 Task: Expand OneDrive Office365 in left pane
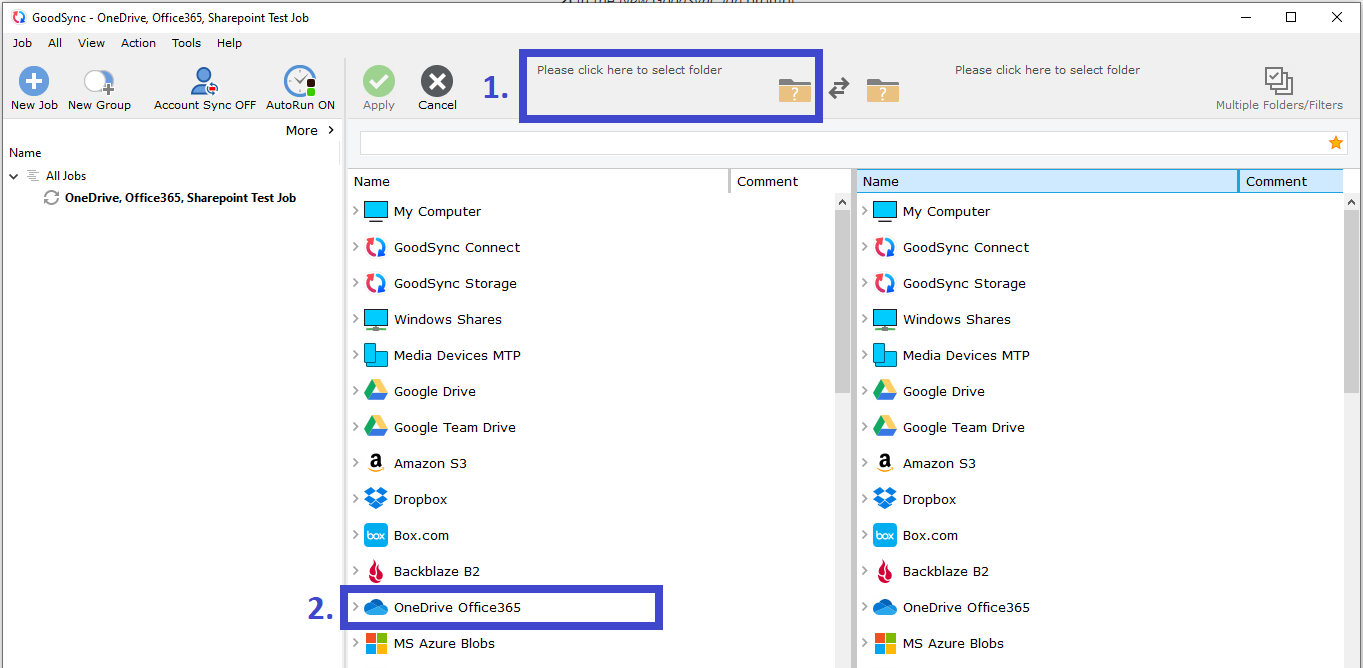[355, 607]
